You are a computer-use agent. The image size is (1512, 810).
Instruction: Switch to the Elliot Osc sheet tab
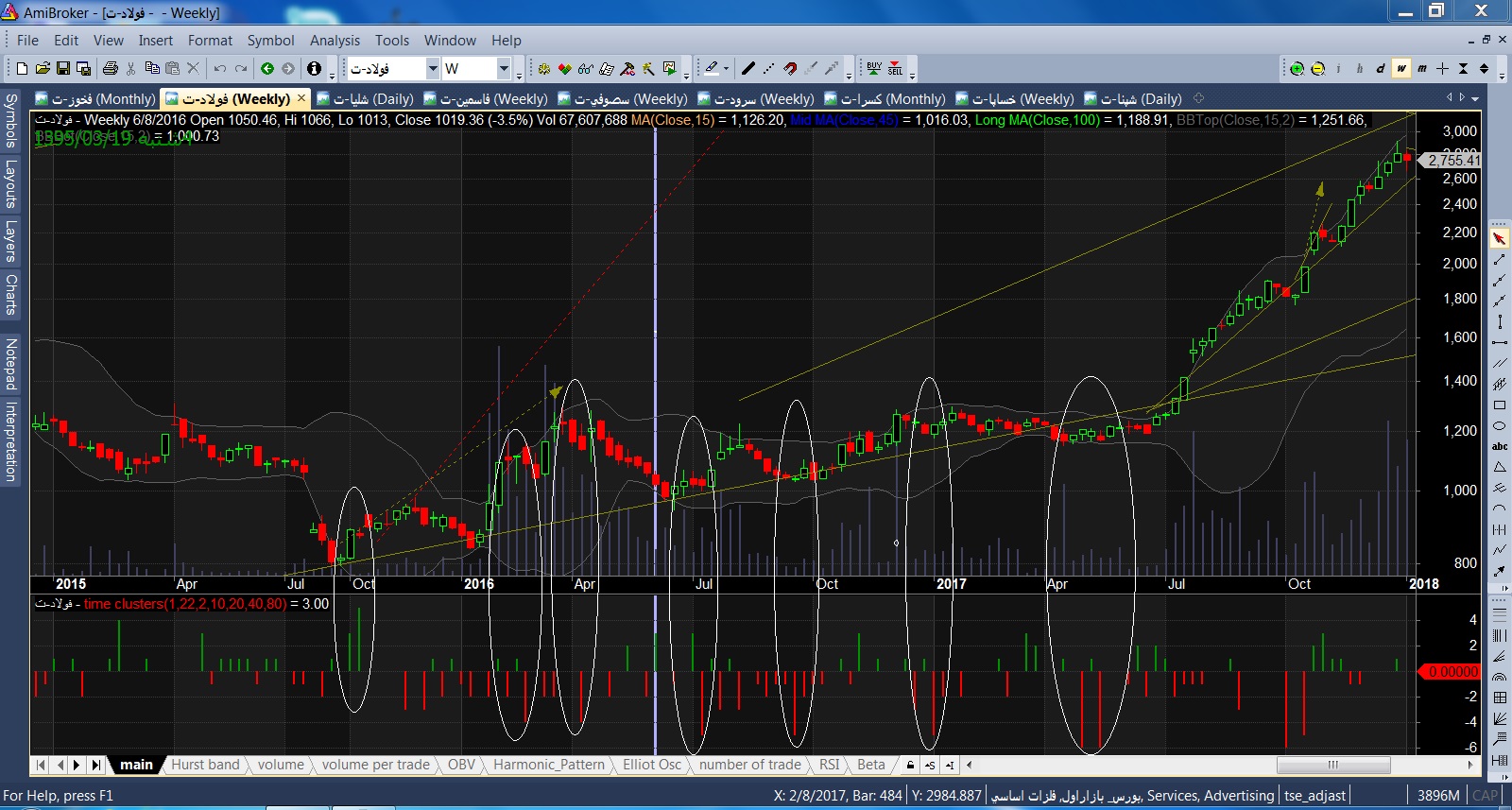tap(652, 765)
